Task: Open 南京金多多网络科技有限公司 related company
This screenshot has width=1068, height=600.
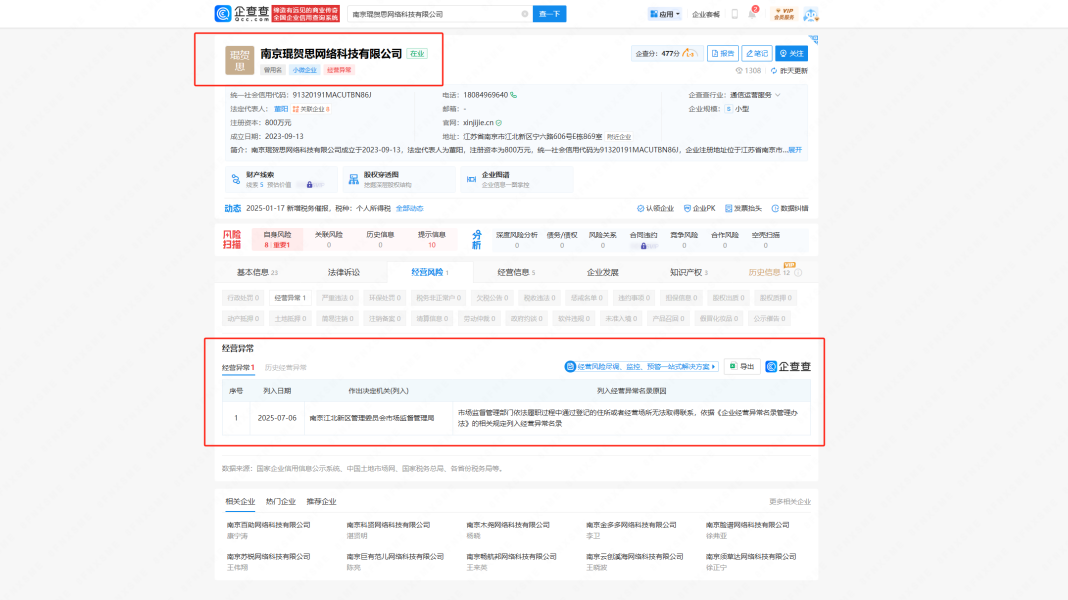Action: pos(631,525)
